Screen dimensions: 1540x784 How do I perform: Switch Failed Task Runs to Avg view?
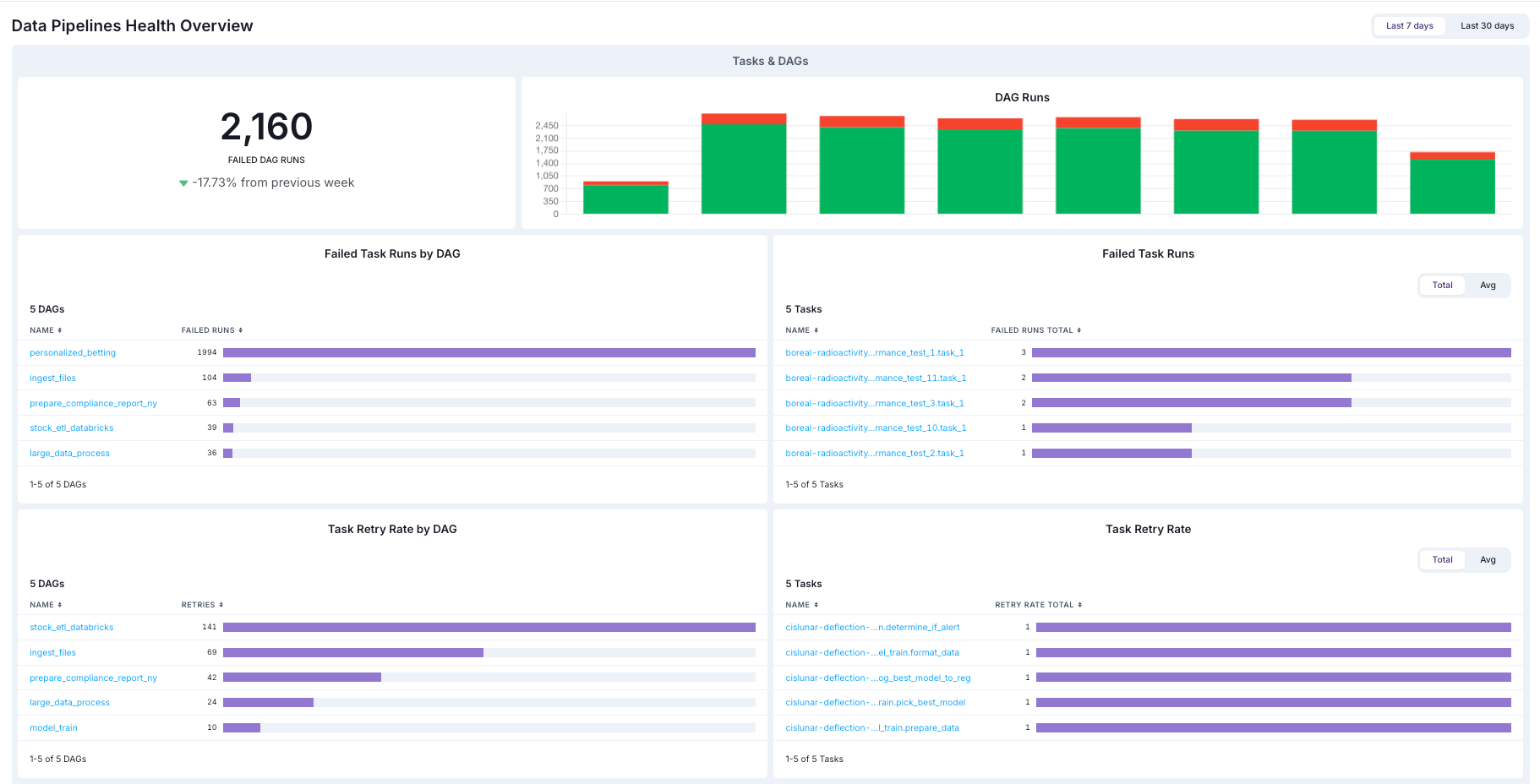click(x=1488, y=285)
